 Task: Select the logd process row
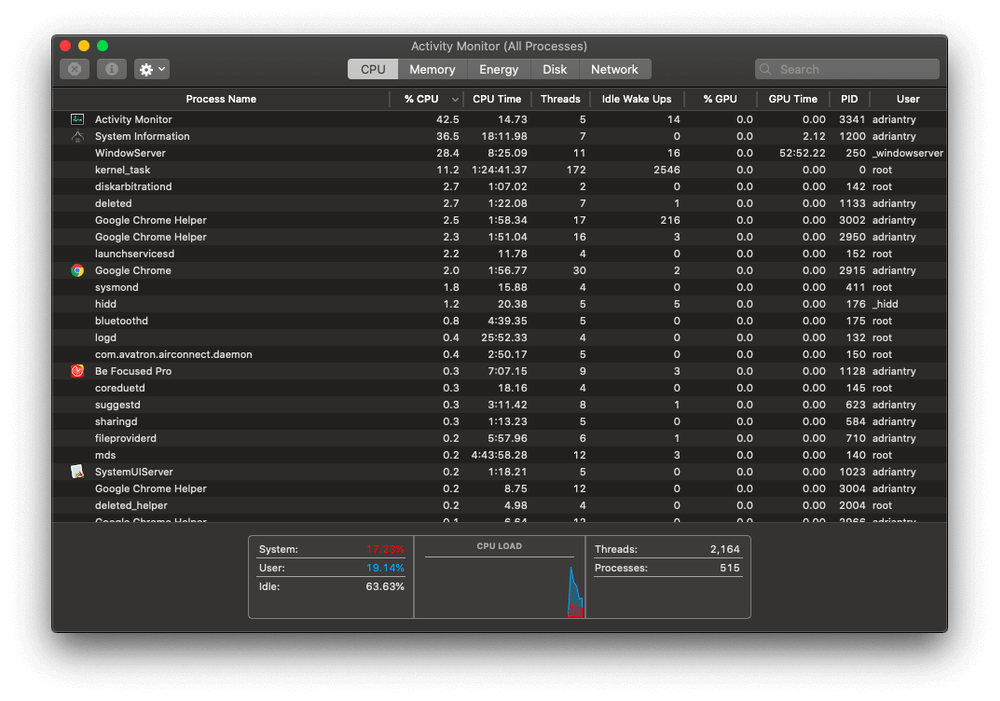499,337
